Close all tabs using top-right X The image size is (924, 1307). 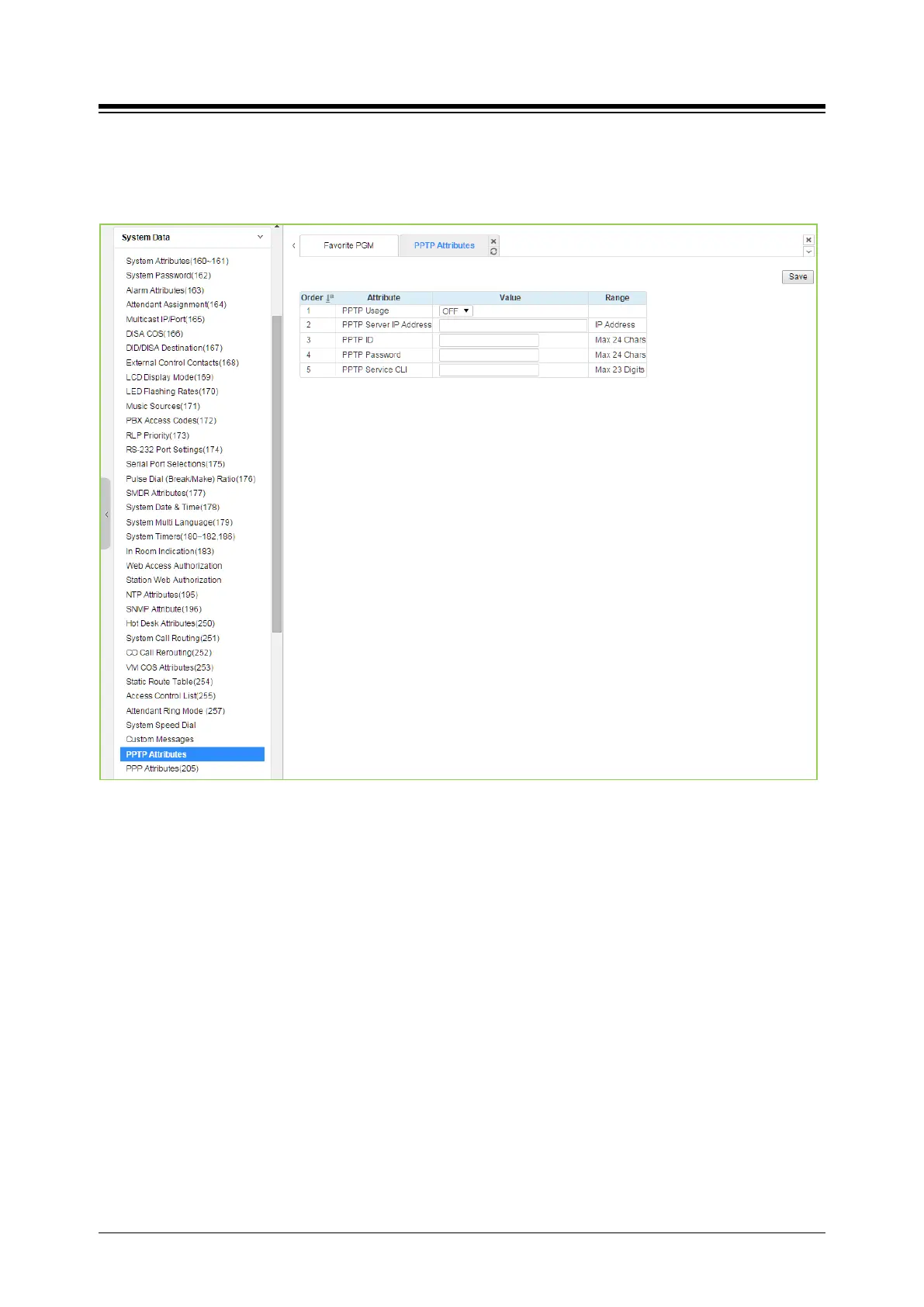pyautogui.click(x=808, y=240)
